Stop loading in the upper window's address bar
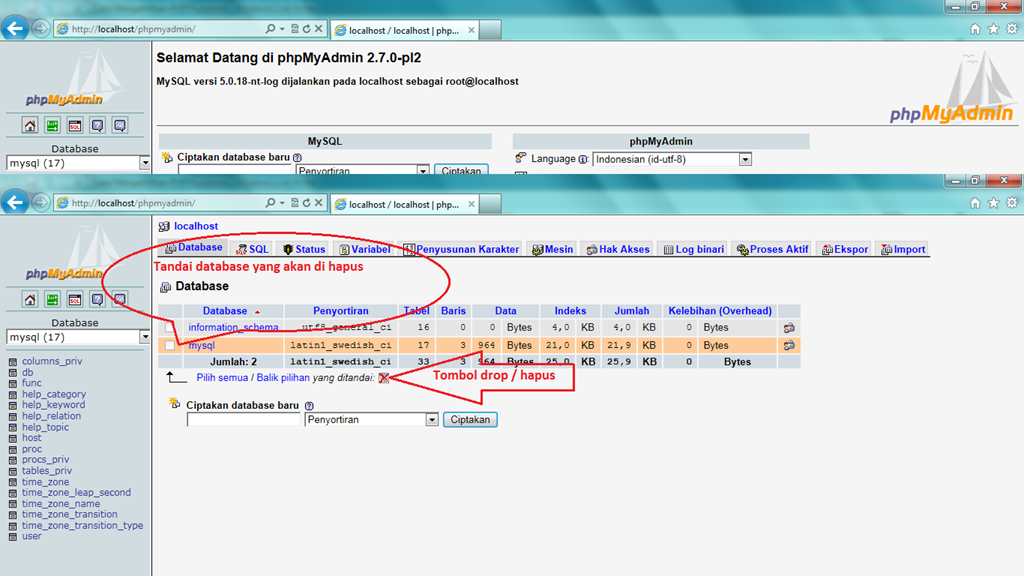This screenshot has height=576, width=1024. pos(319,29)
